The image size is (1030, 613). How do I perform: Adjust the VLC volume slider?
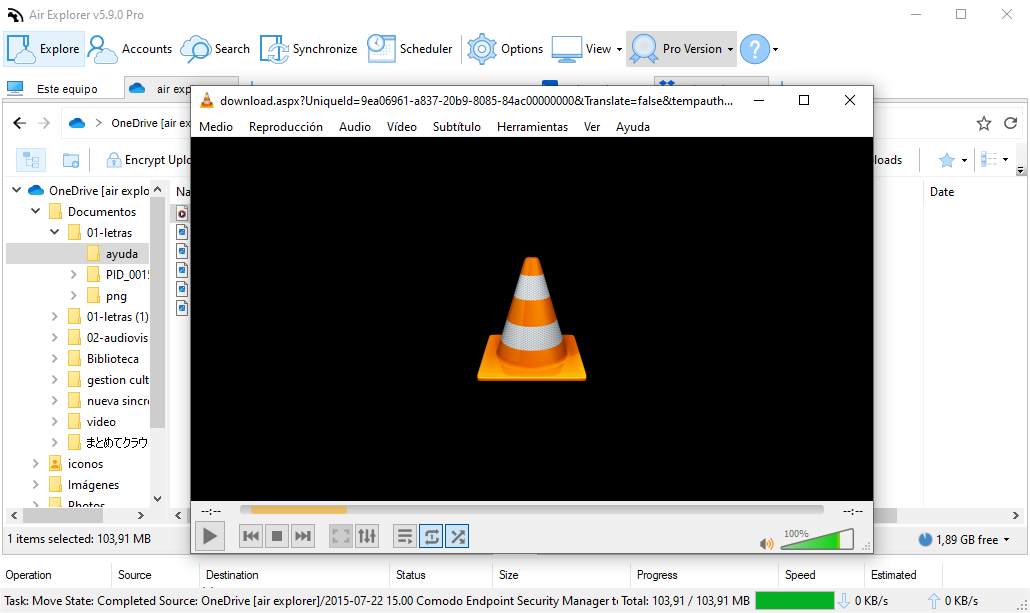pos(816,539)
